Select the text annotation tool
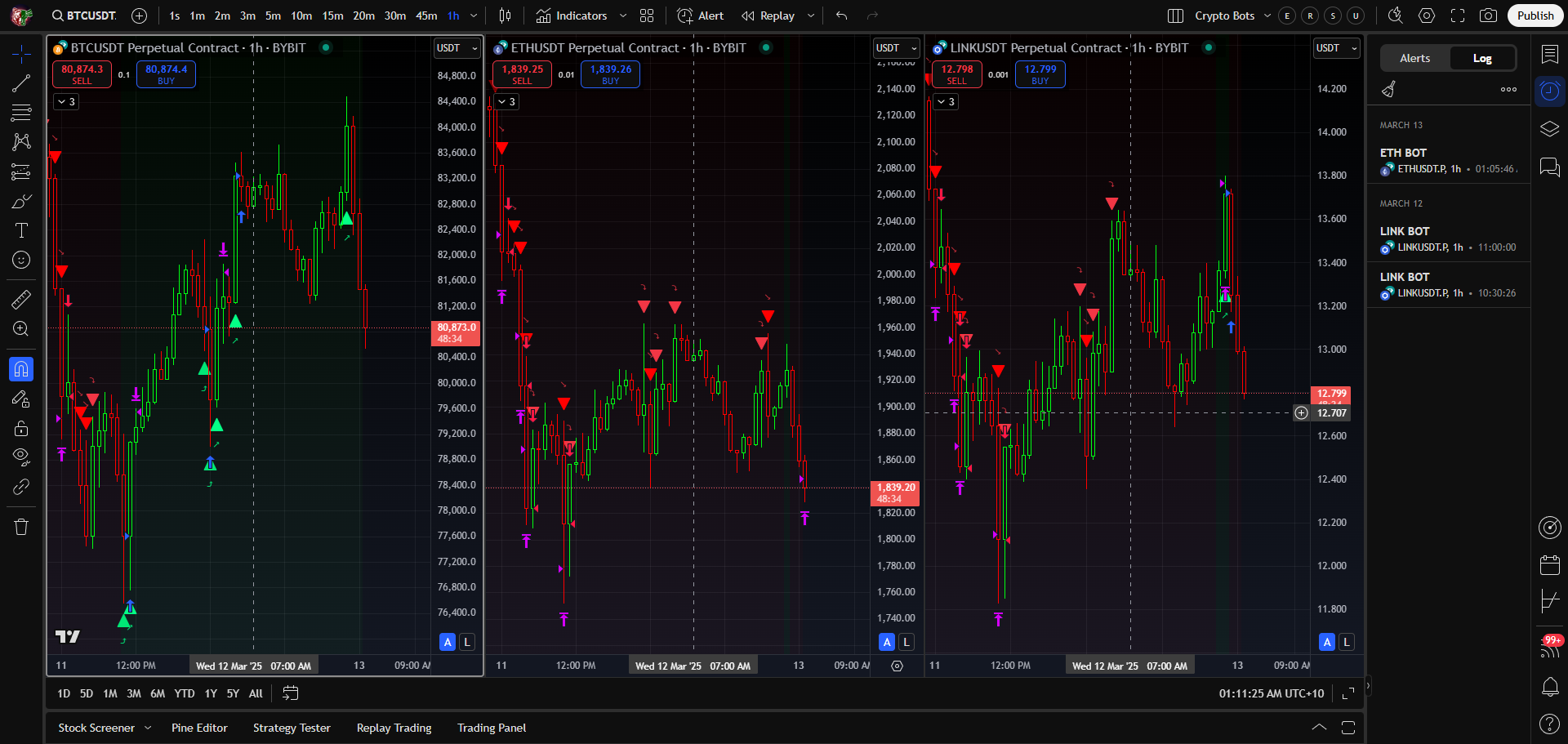 coord(21,230)
